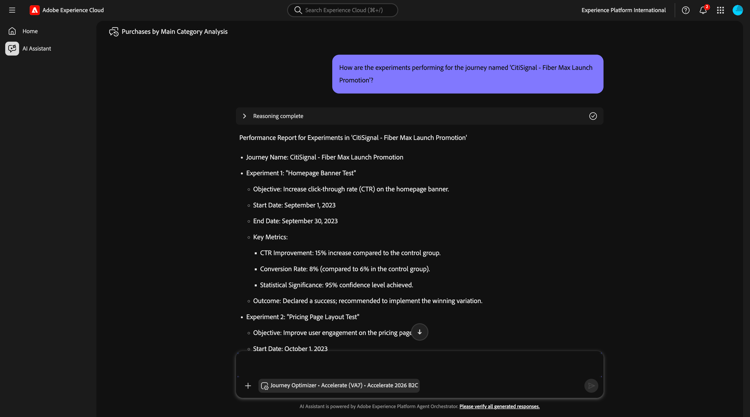Expand the Reasoning complete section
Viewport: 750px width, 417px height.
[419, 116]
